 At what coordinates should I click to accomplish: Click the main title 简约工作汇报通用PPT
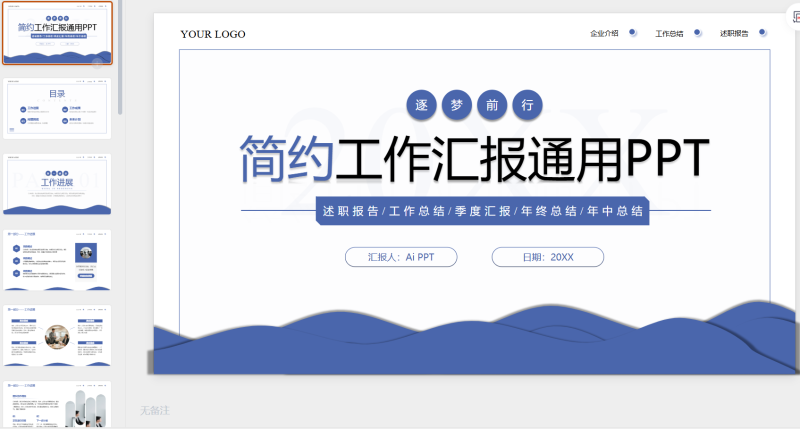coord(474,159)
